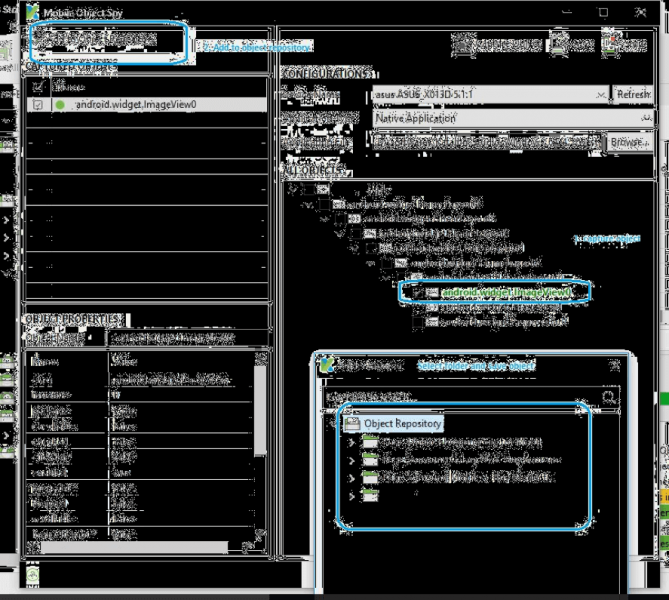Click the search magnifier icon in folder dialog
This screenshot has height=600, width=669.
tap(609, 397)
